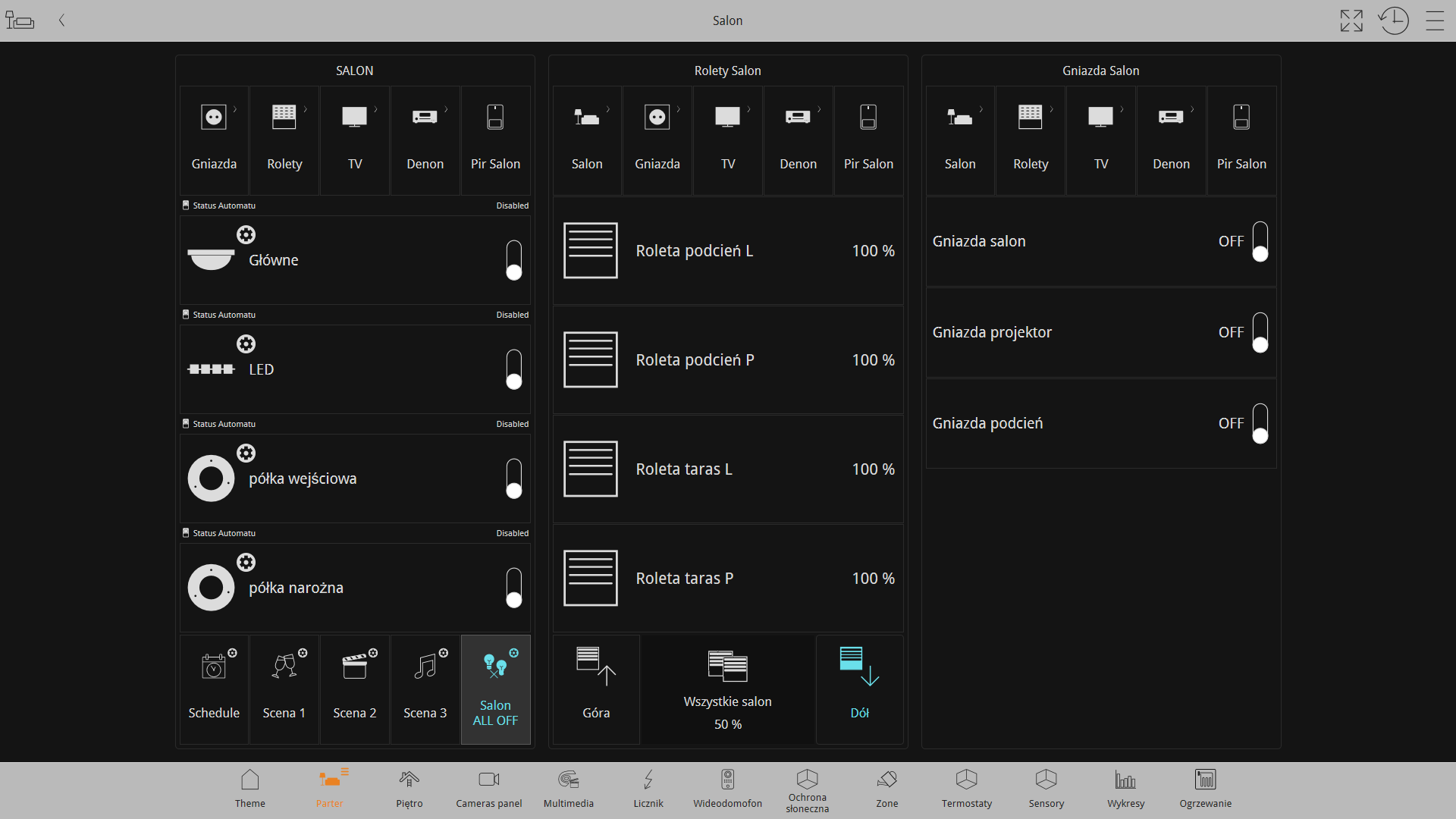The image size is (1456, 819).
Task: Switch on Gniazda projektor toggle
Action: (x=1260, y=332)
